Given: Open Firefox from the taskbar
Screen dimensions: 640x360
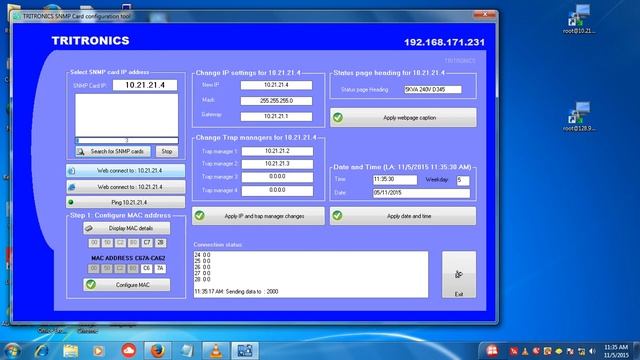Looking at the screenshot, I should 158,351.
